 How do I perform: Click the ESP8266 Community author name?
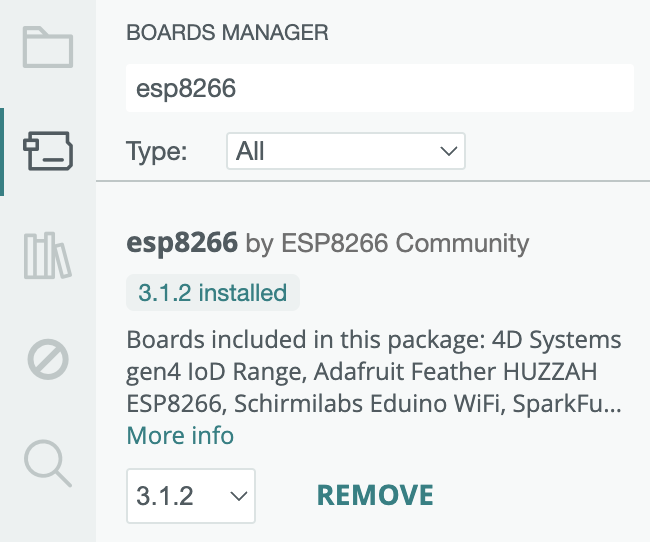coord(405,243)
